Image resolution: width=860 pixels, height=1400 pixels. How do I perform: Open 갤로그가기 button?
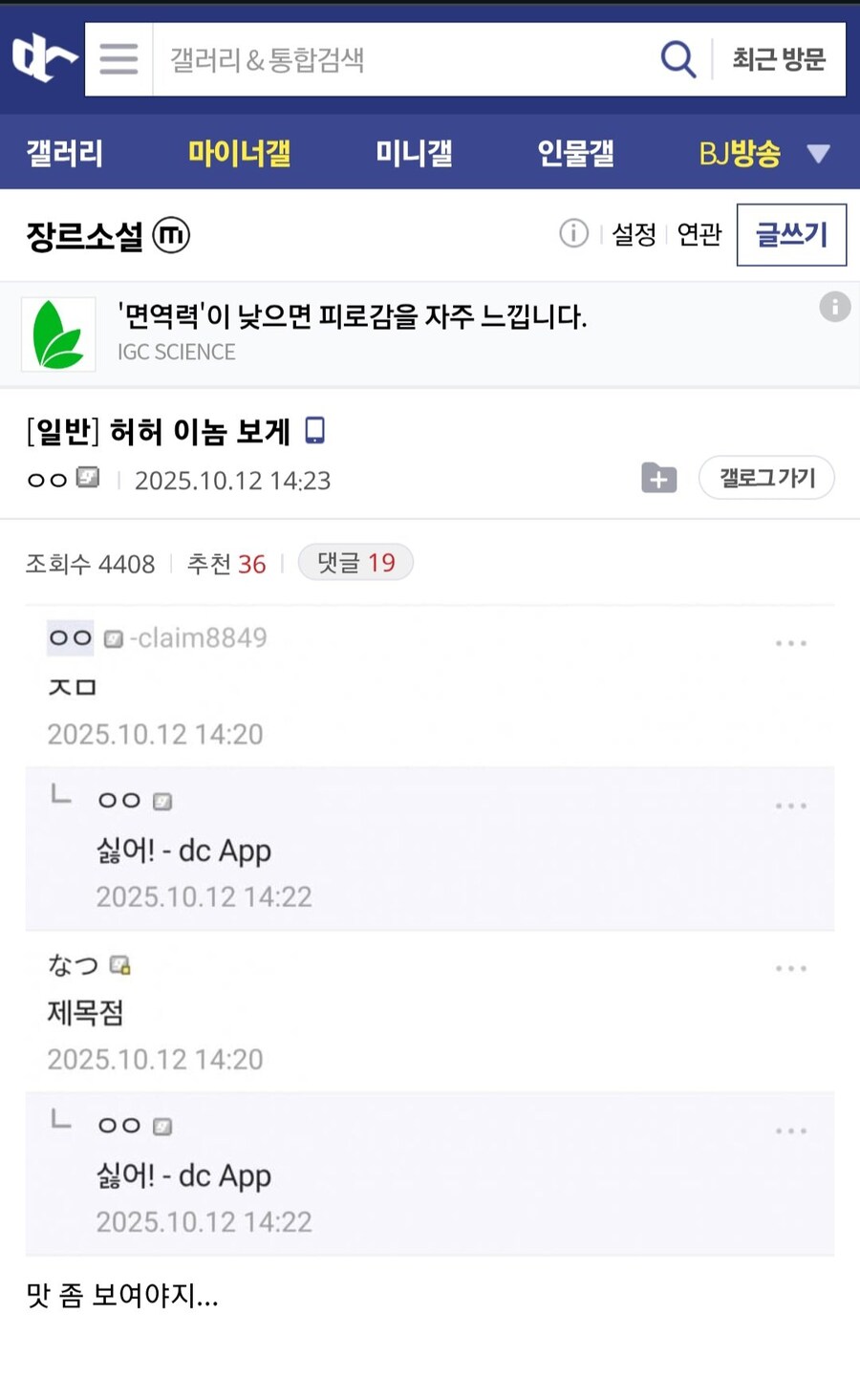pyautogui.click(x=766, y=478)
